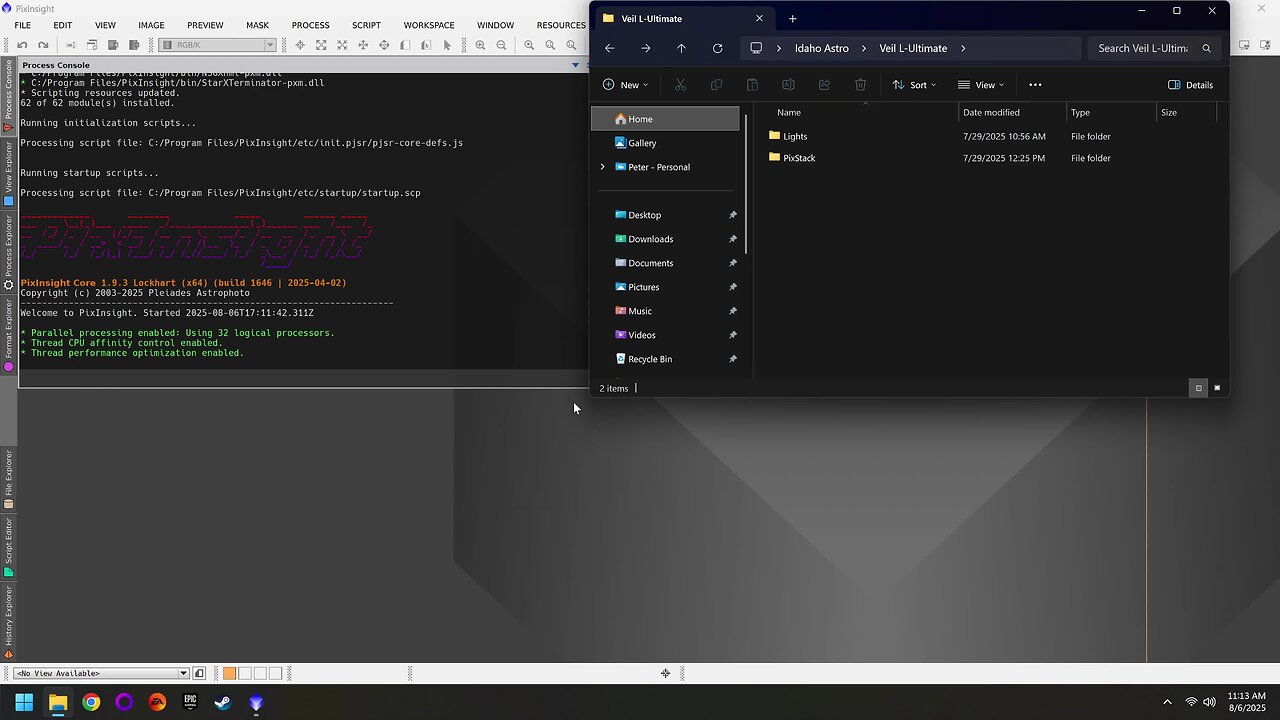Add a new tab in Explorer
The height and width of the screenshot is (720, 1280).
793,18
